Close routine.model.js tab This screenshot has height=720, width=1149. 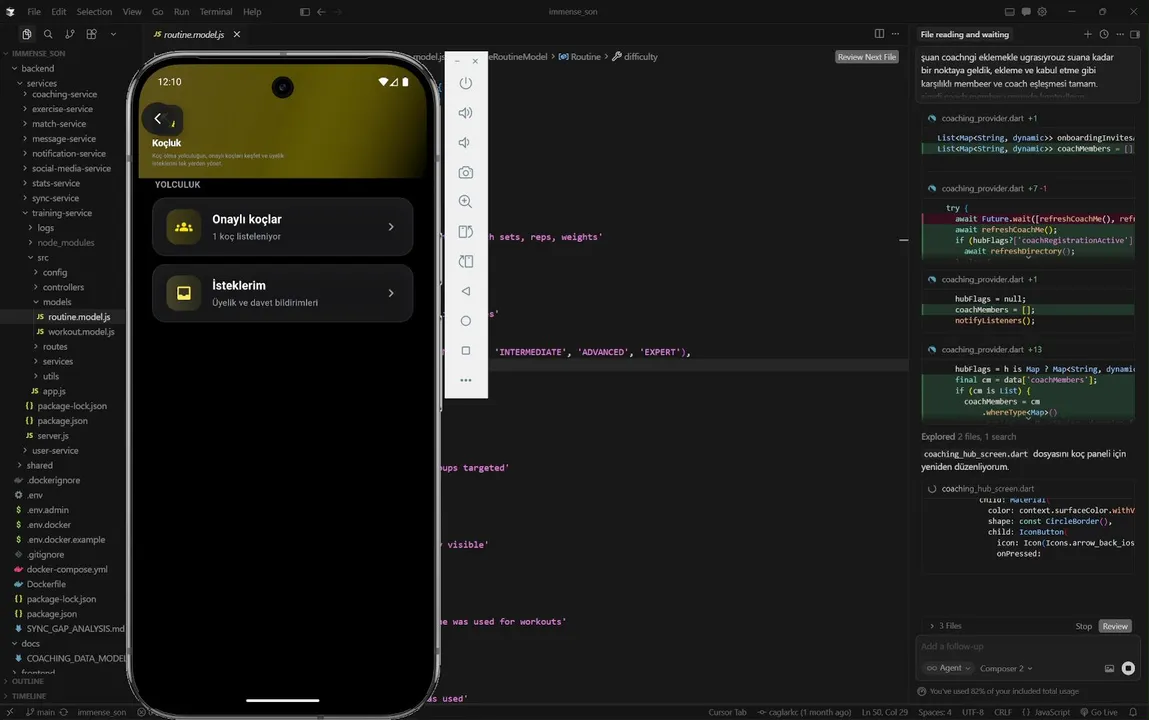tap(237, 34)
